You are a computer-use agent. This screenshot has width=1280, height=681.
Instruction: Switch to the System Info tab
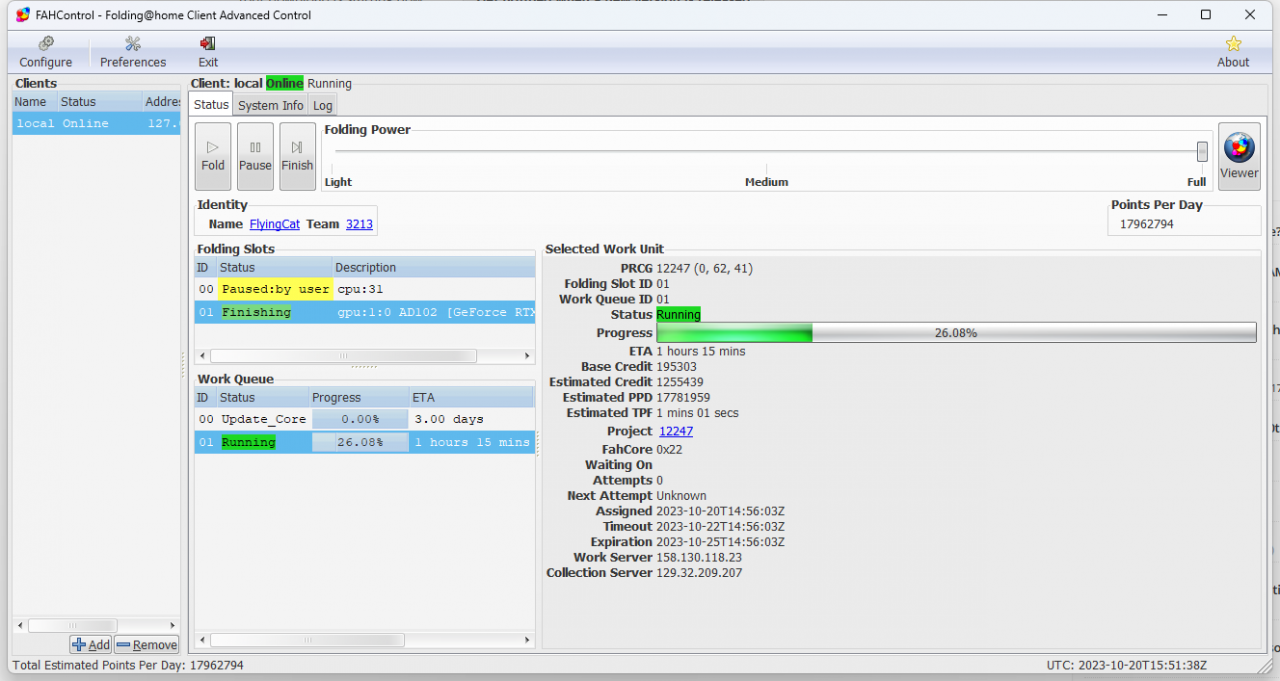tap(270, 105)
